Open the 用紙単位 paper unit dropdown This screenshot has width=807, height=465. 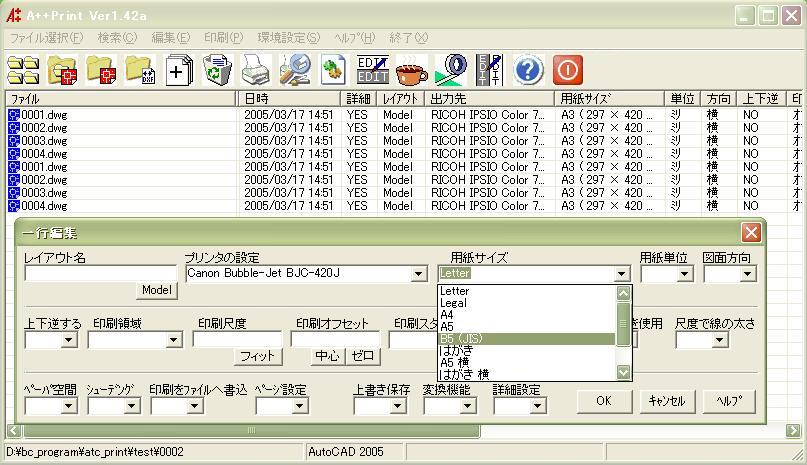click(x=683, y=274)
